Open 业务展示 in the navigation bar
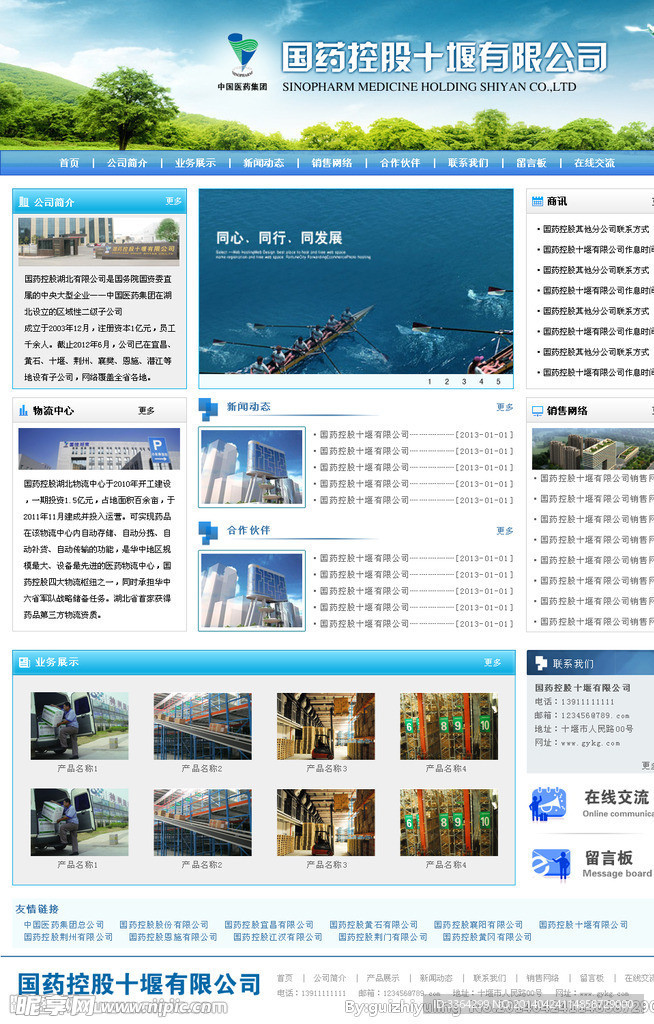 [195, 163]
